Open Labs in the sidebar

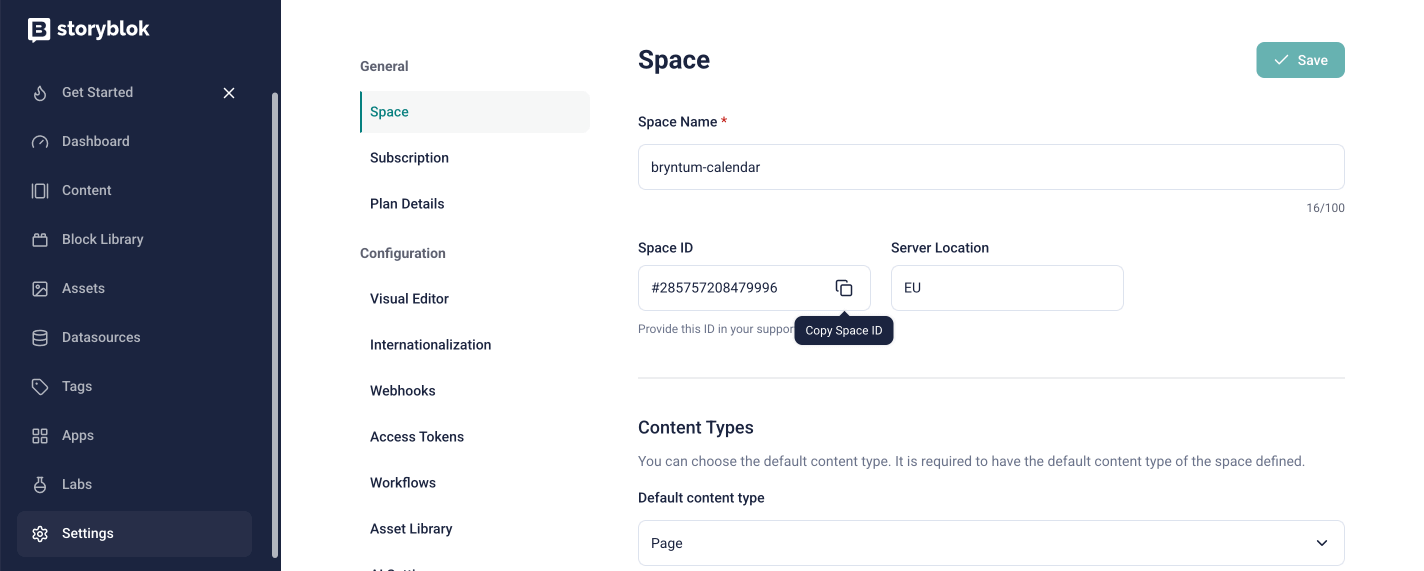coord(77,485)
